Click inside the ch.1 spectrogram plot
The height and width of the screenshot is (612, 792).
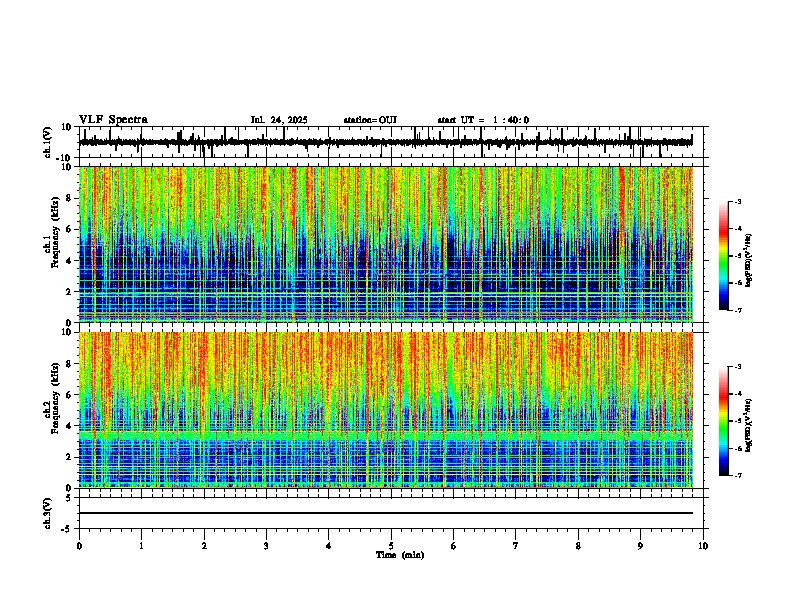point(386,244)
